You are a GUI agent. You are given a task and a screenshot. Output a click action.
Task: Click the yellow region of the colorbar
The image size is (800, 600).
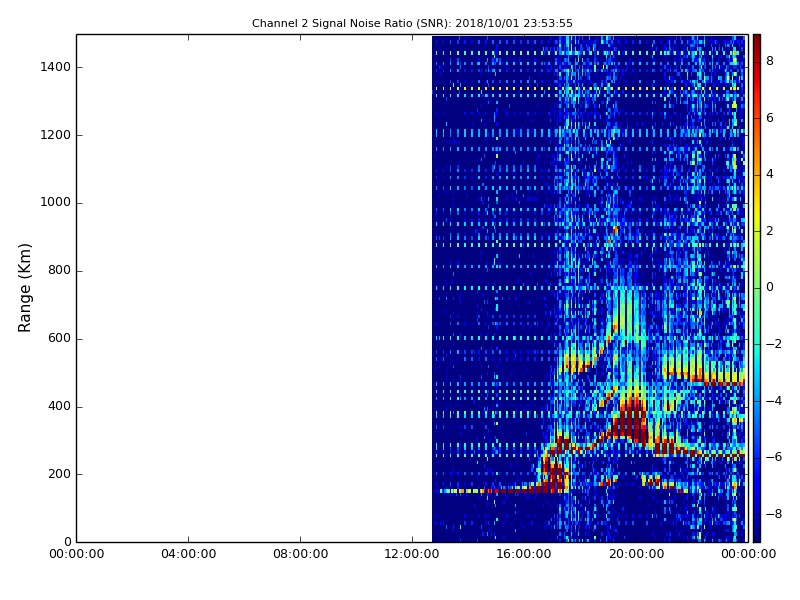(x=757, y=214)
